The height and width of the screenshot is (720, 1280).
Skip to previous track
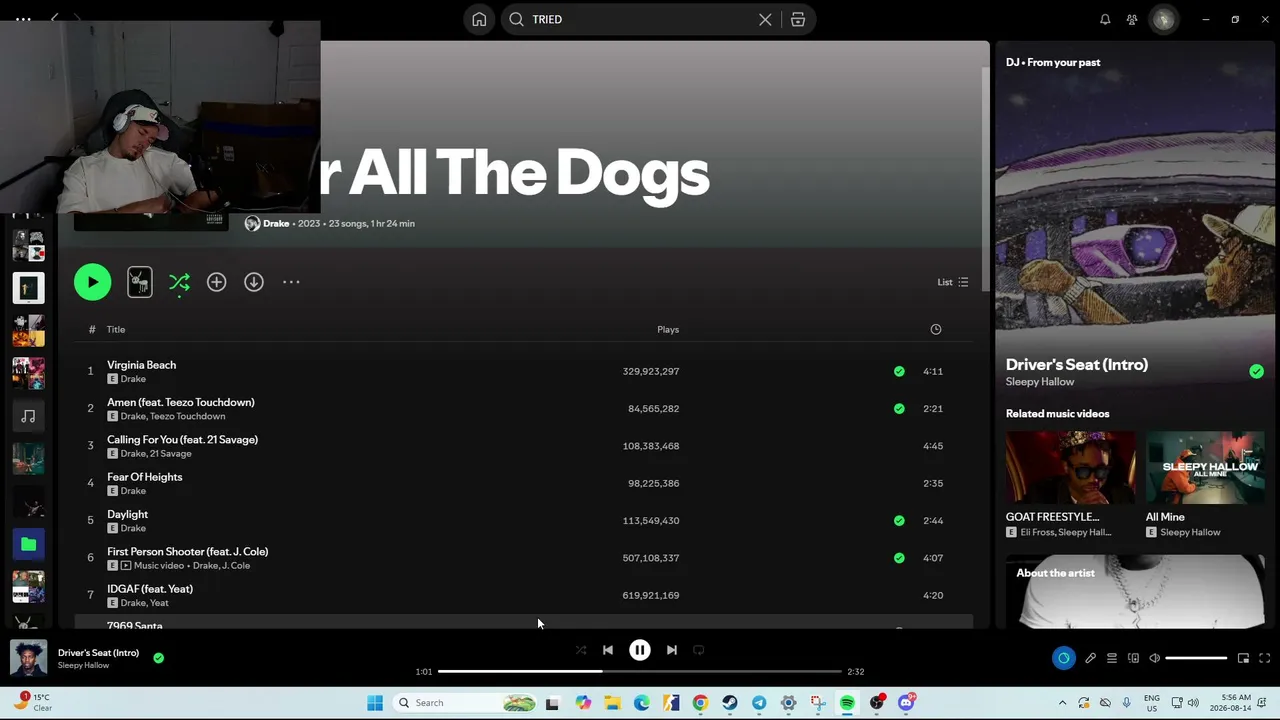[x=608, y=650]
